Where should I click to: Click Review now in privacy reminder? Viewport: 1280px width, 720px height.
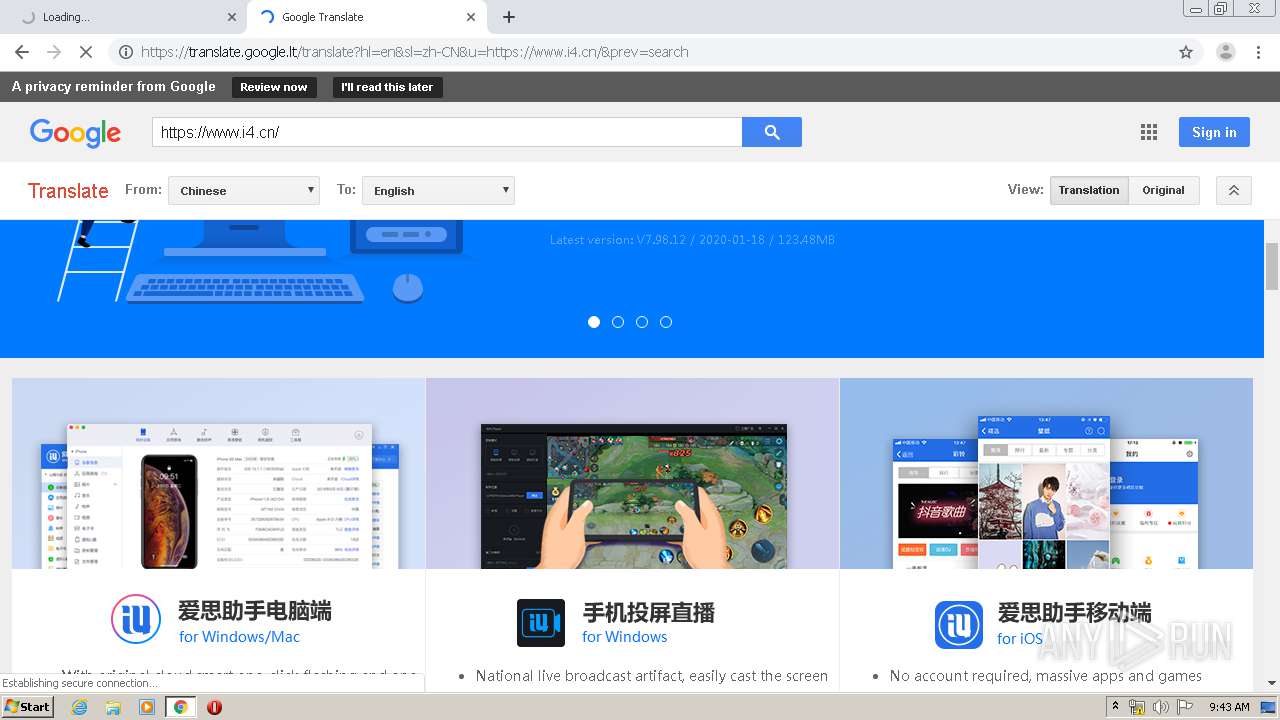click(x=274, y=87)
